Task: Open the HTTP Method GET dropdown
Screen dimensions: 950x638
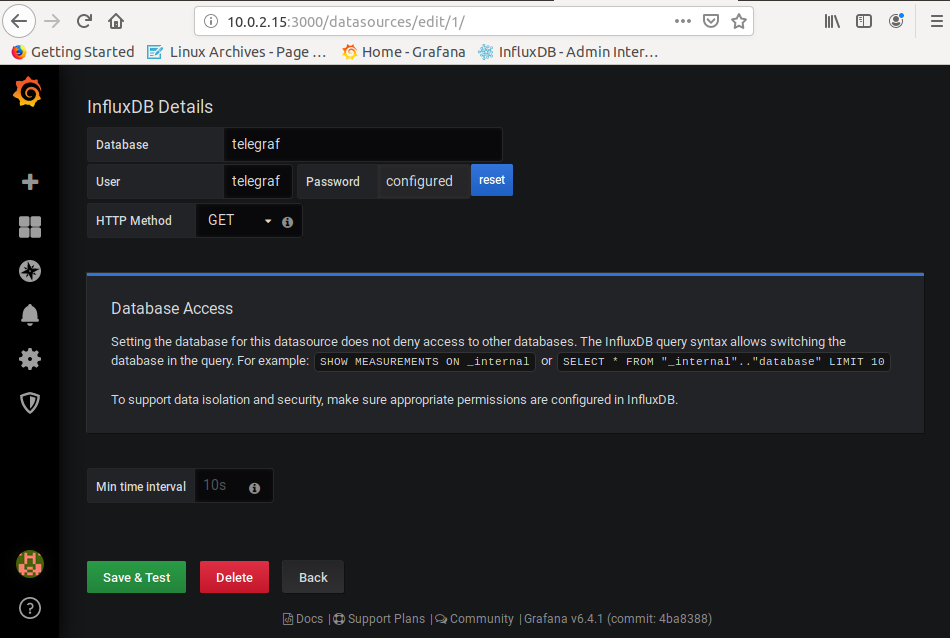Action: (x=240, y=221)
